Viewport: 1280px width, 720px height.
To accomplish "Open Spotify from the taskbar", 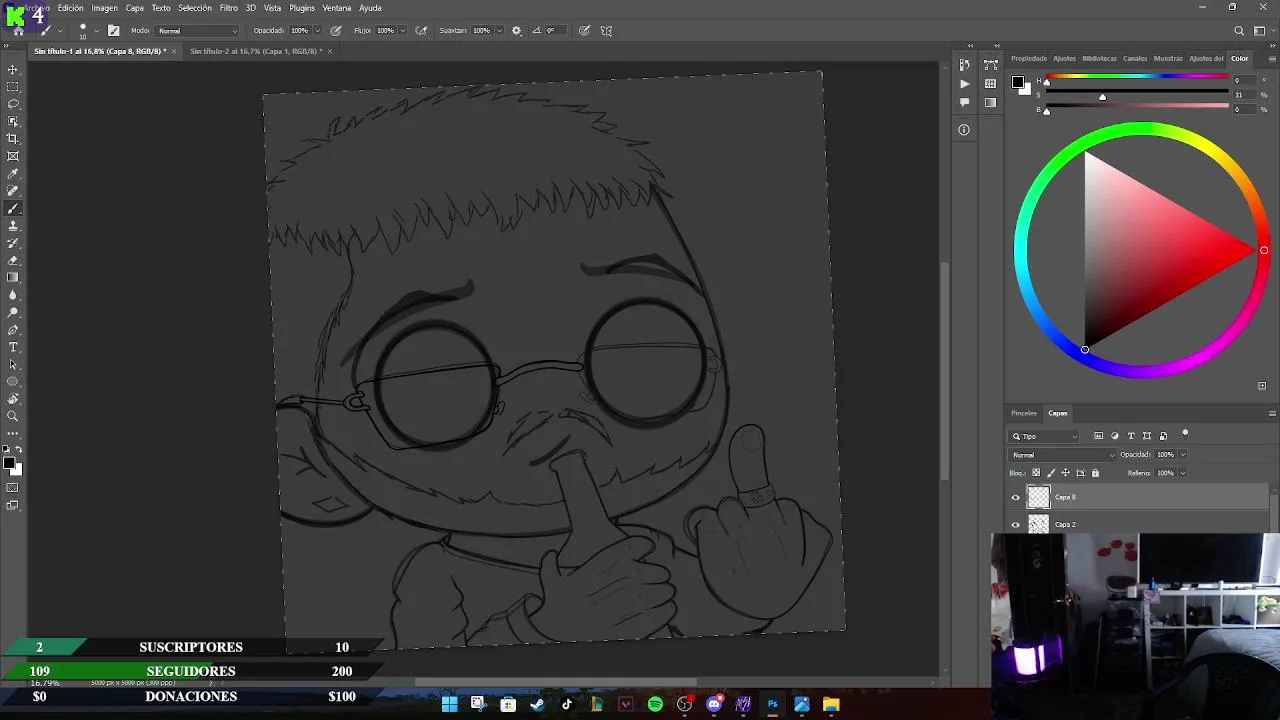I will tap(655, 705).
